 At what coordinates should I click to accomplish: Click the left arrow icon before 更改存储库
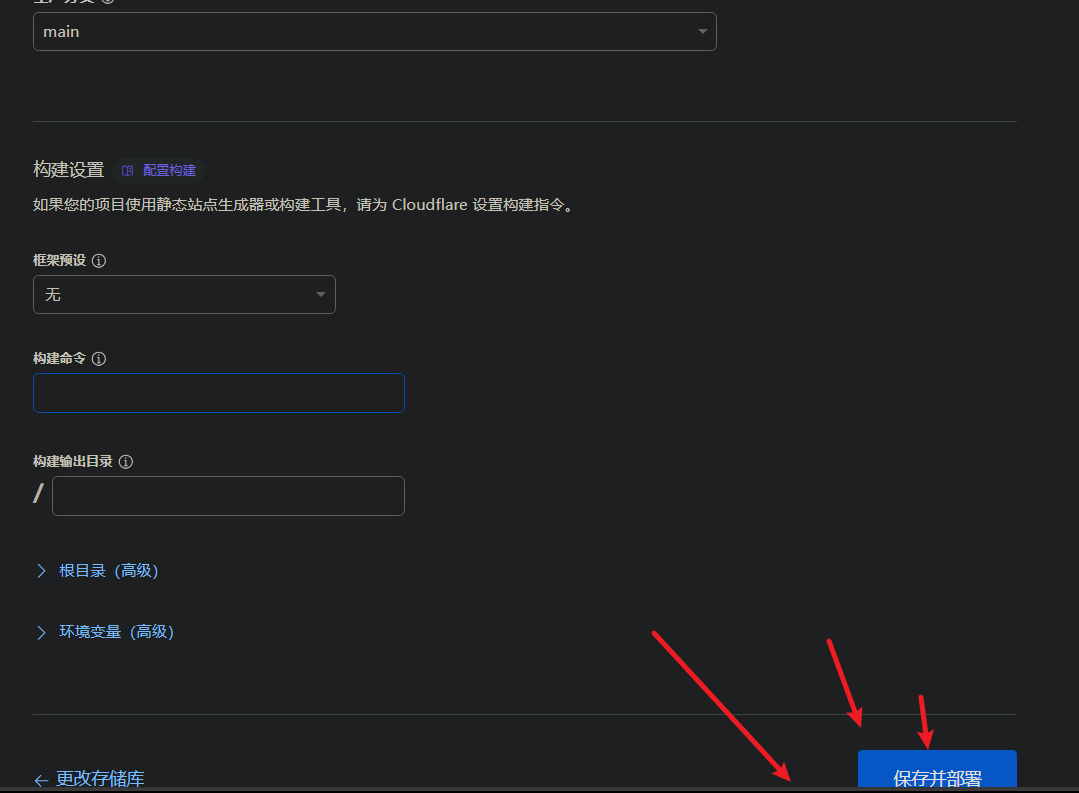[x=41, y=779]
